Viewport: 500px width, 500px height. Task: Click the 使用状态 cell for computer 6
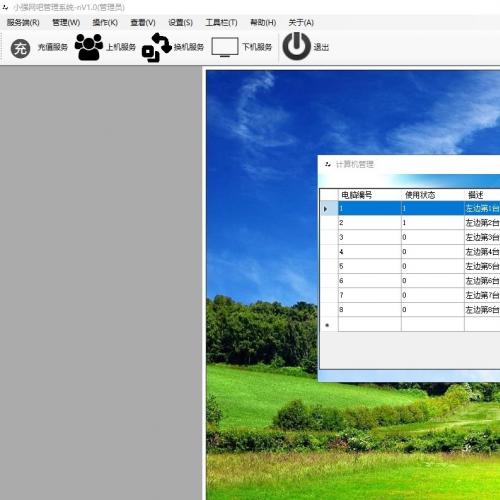click(x=433, y=281)
